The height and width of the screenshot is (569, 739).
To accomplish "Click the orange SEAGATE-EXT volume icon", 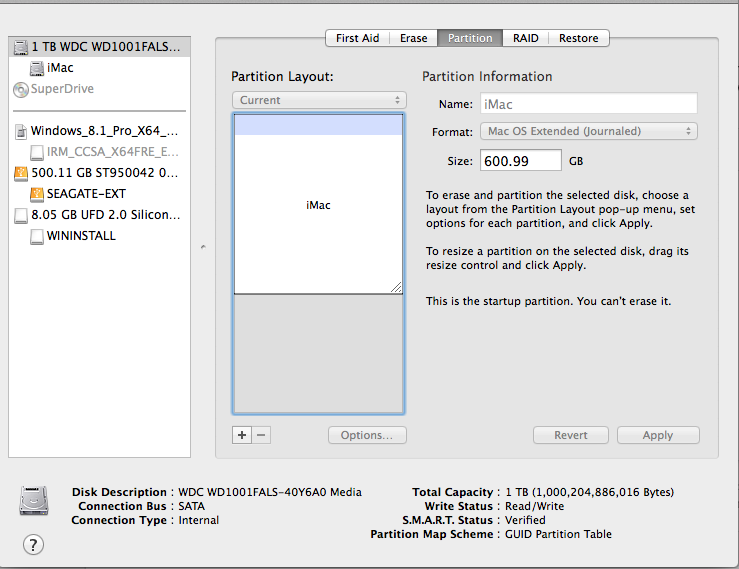I will coord(37,194).
